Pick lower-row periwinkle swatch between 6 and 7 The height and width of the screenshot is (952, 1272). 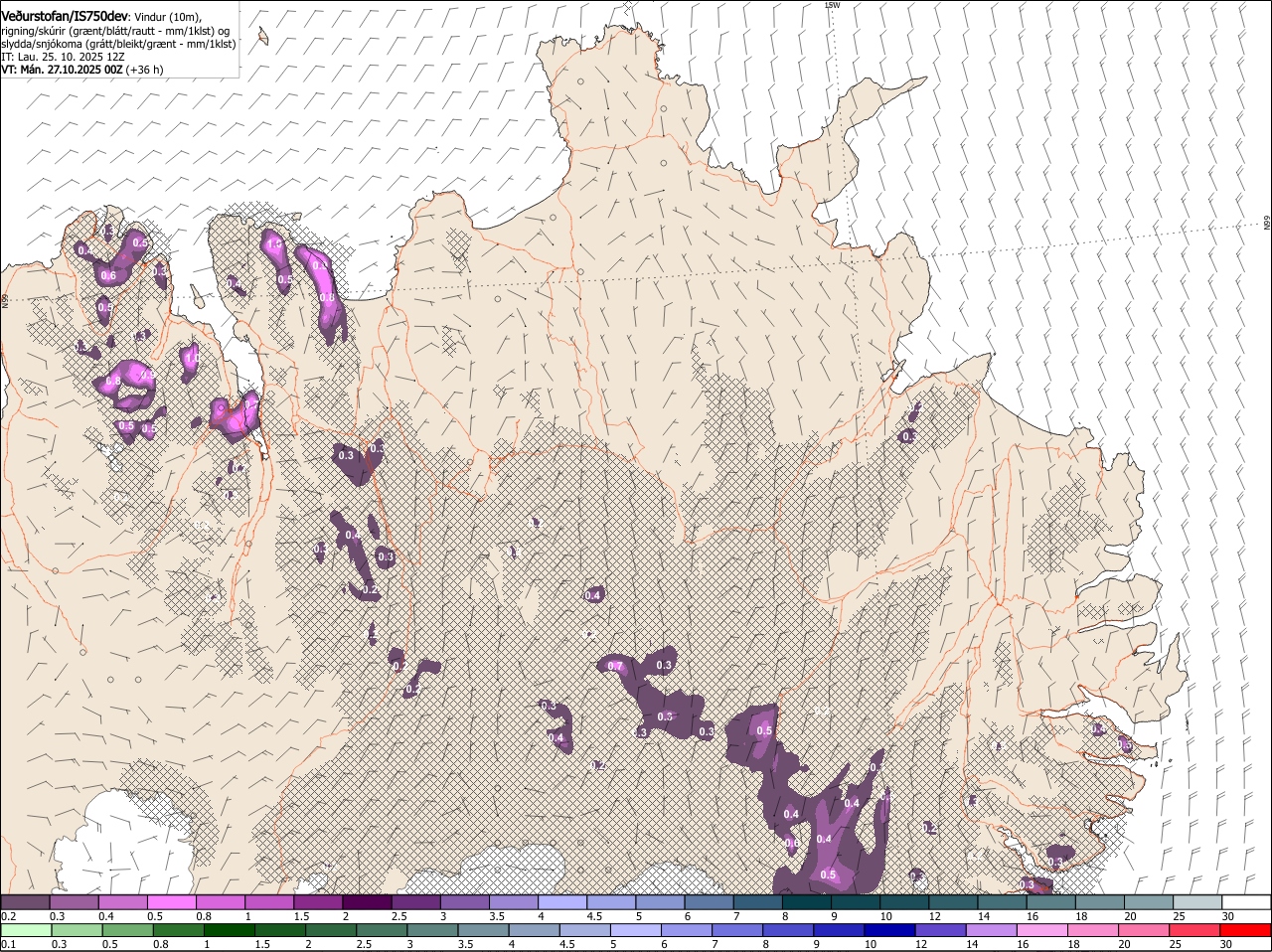coord(688,930)
